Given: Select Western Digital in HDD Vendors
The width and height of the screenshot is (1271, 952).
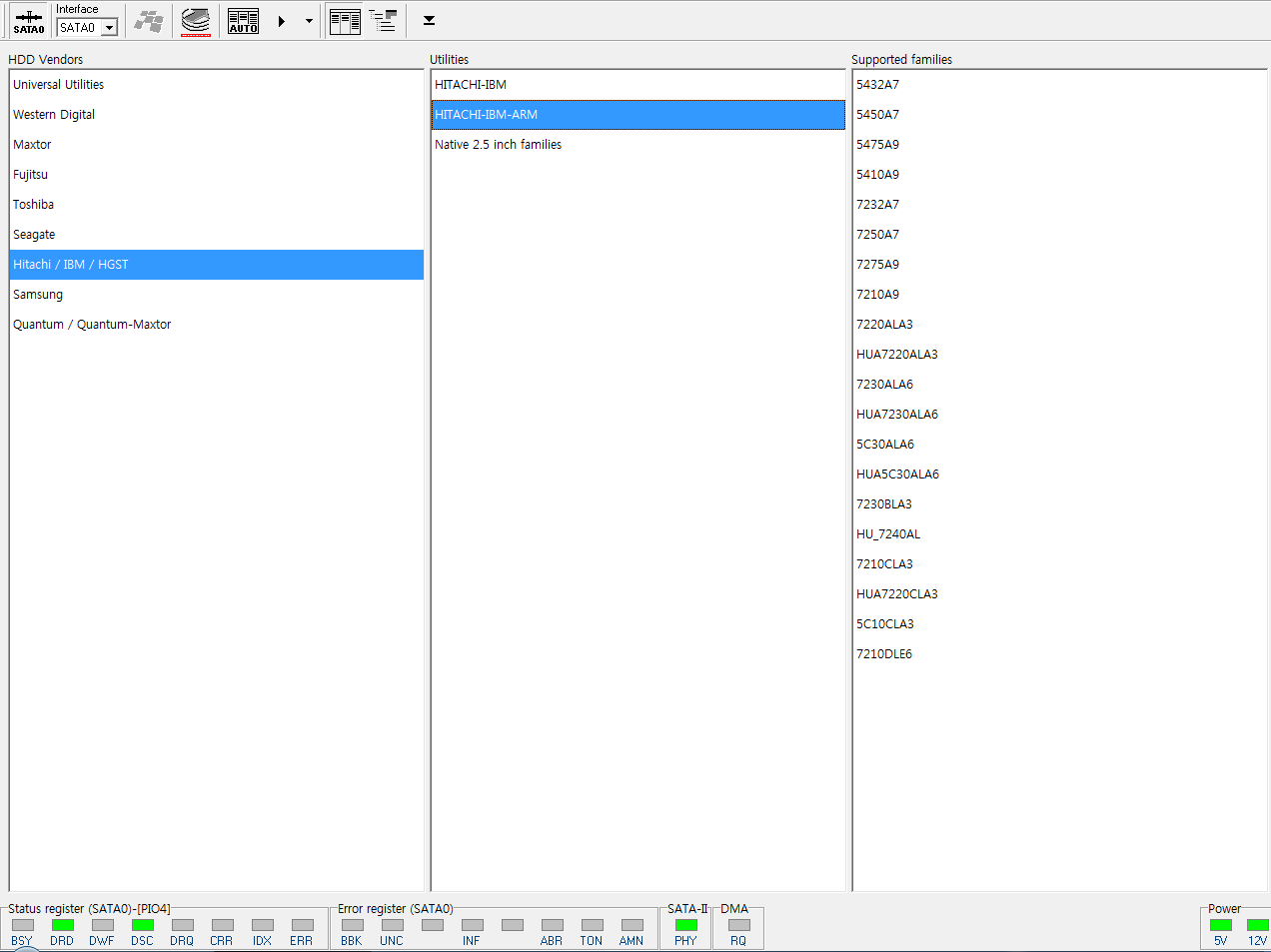Looking at the screenshot, I should click(54, 115).
